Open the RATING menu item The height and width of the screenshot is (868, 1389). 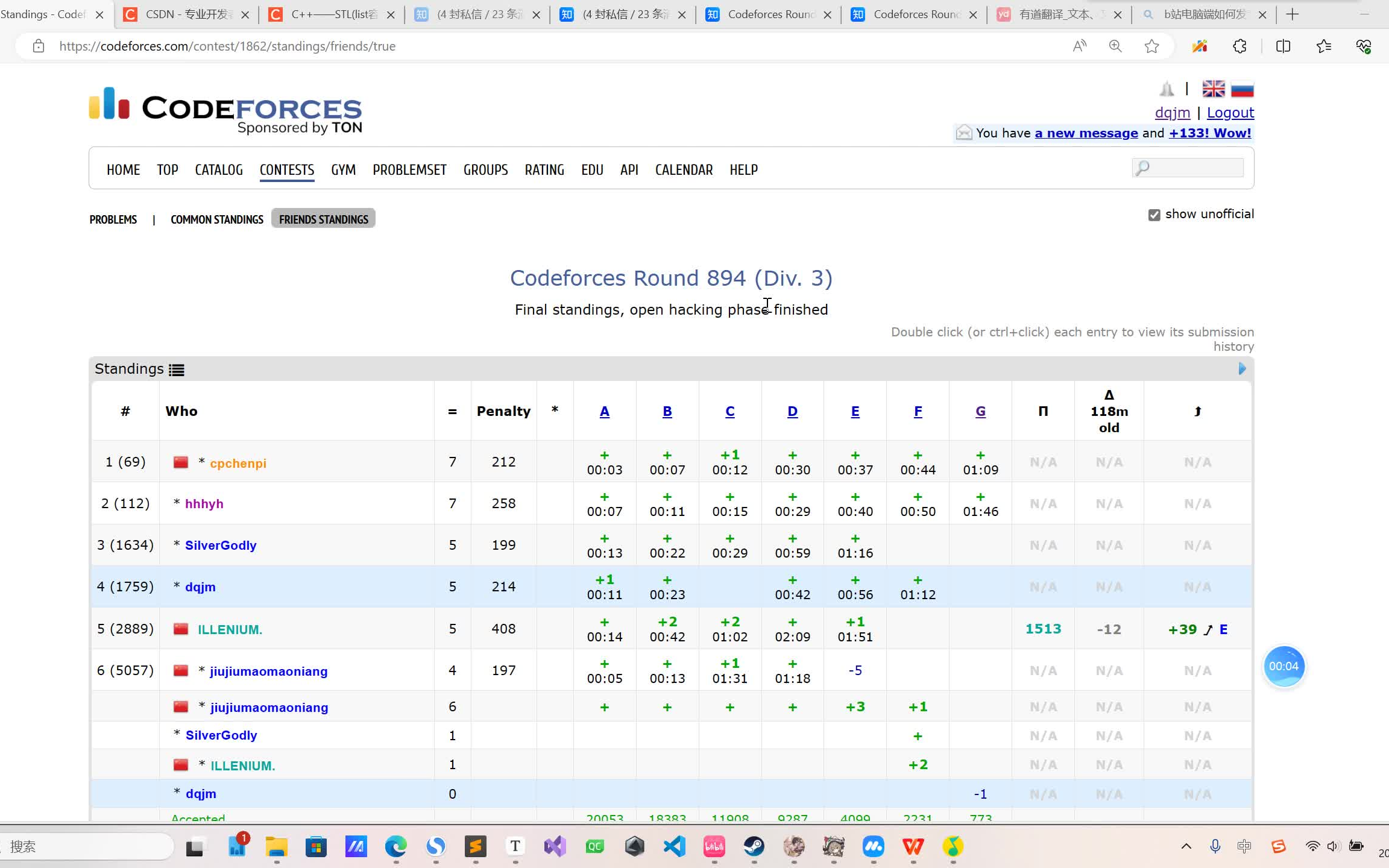pos(544,170)
